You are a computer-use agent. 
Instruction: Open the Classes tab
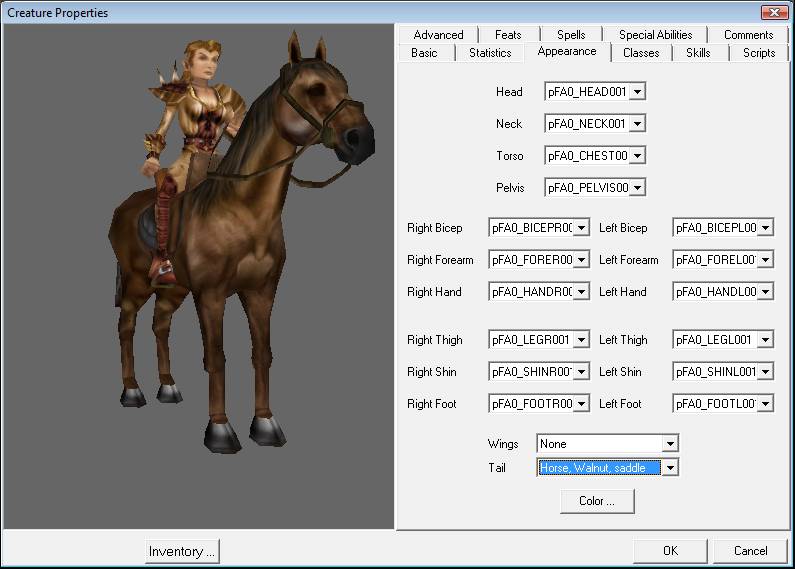(x=641, y=53)
